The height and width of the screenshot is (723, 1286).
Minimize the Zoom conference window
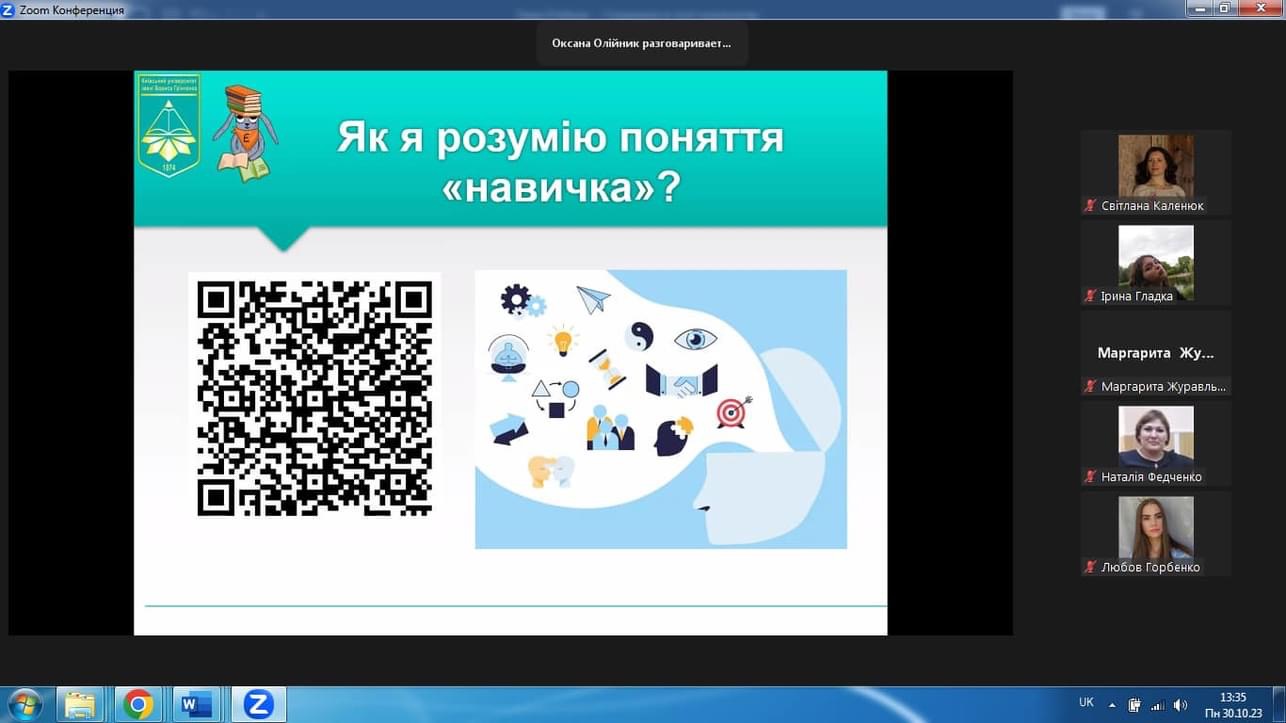tap(1201, 8)
